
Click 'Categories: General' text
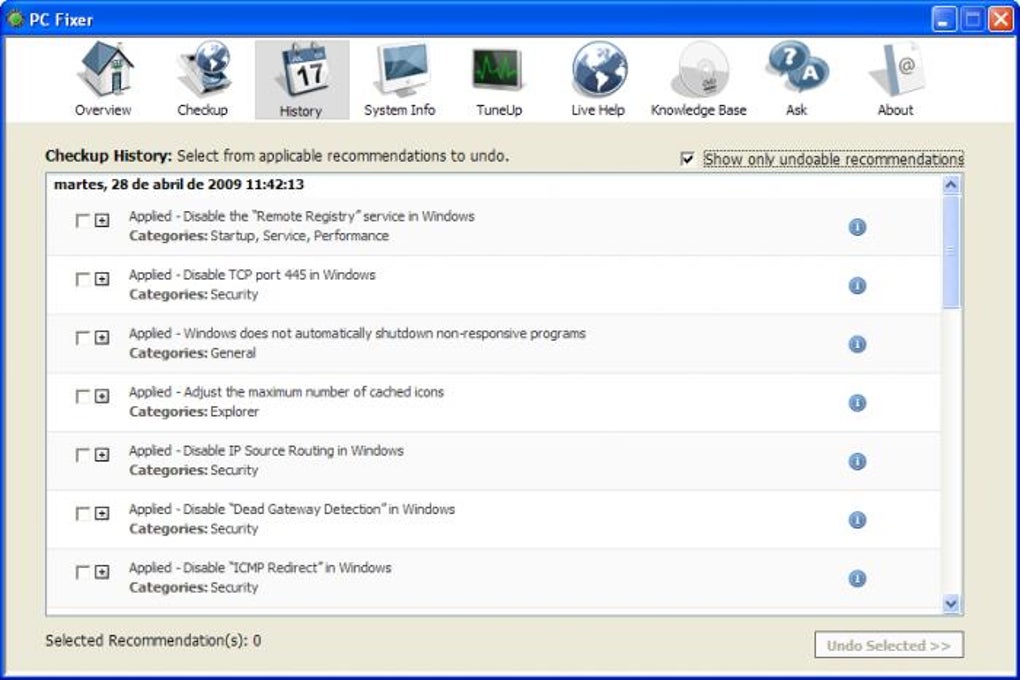193,353
